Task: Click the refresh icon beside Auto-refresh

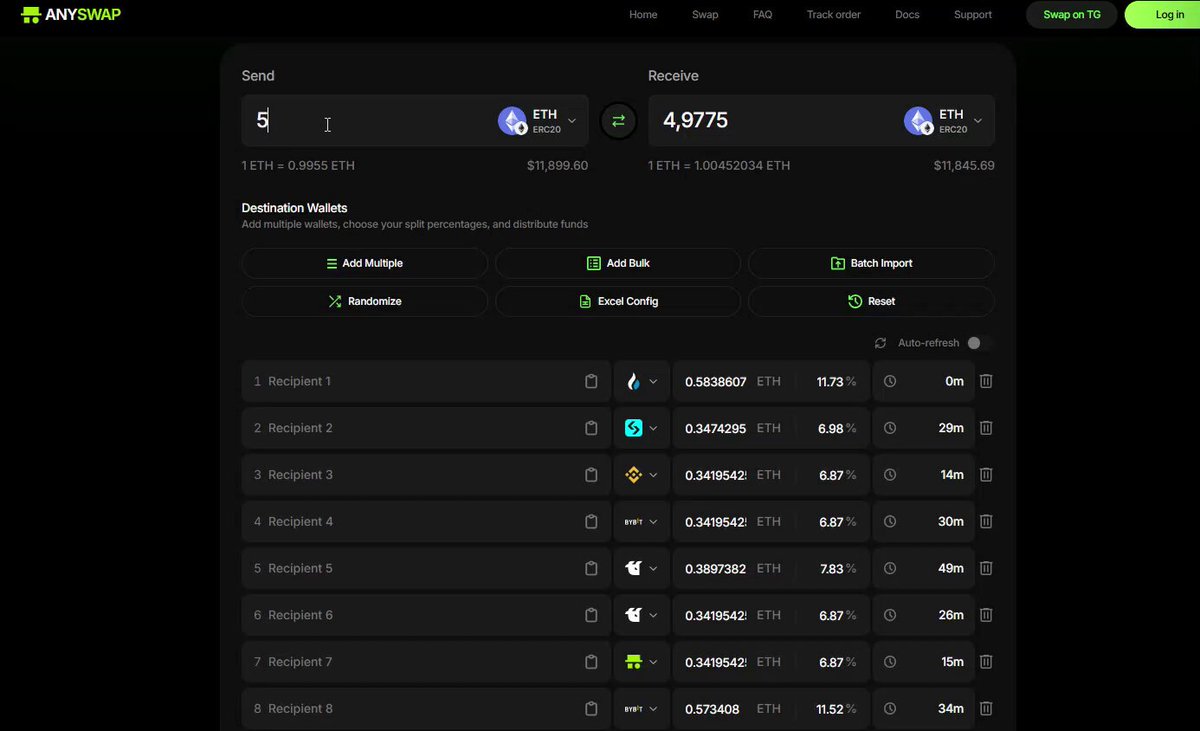Action: [880, 343]
